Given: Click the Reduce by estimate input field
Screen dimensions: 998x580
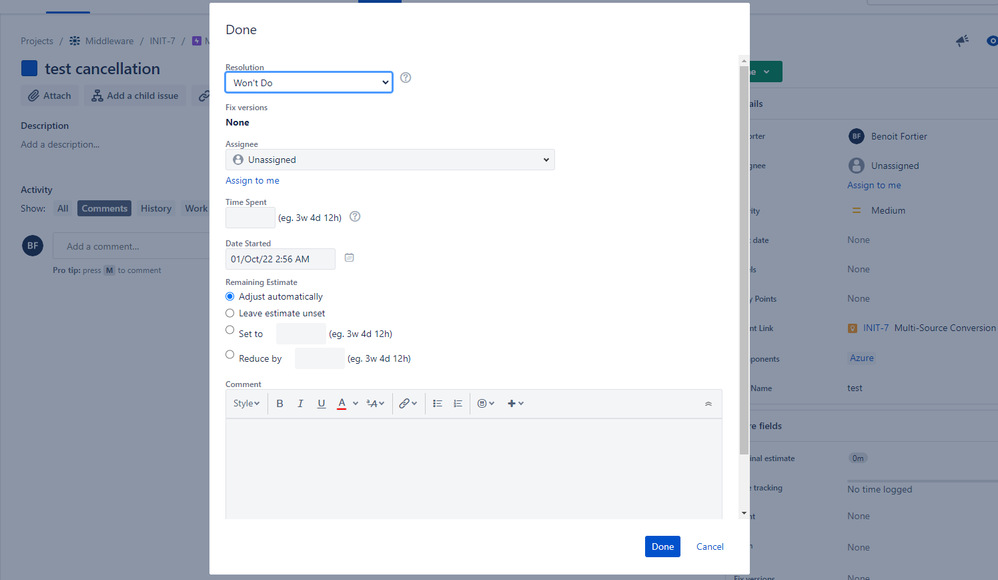Looking at the screenshot, I should 320,358.
